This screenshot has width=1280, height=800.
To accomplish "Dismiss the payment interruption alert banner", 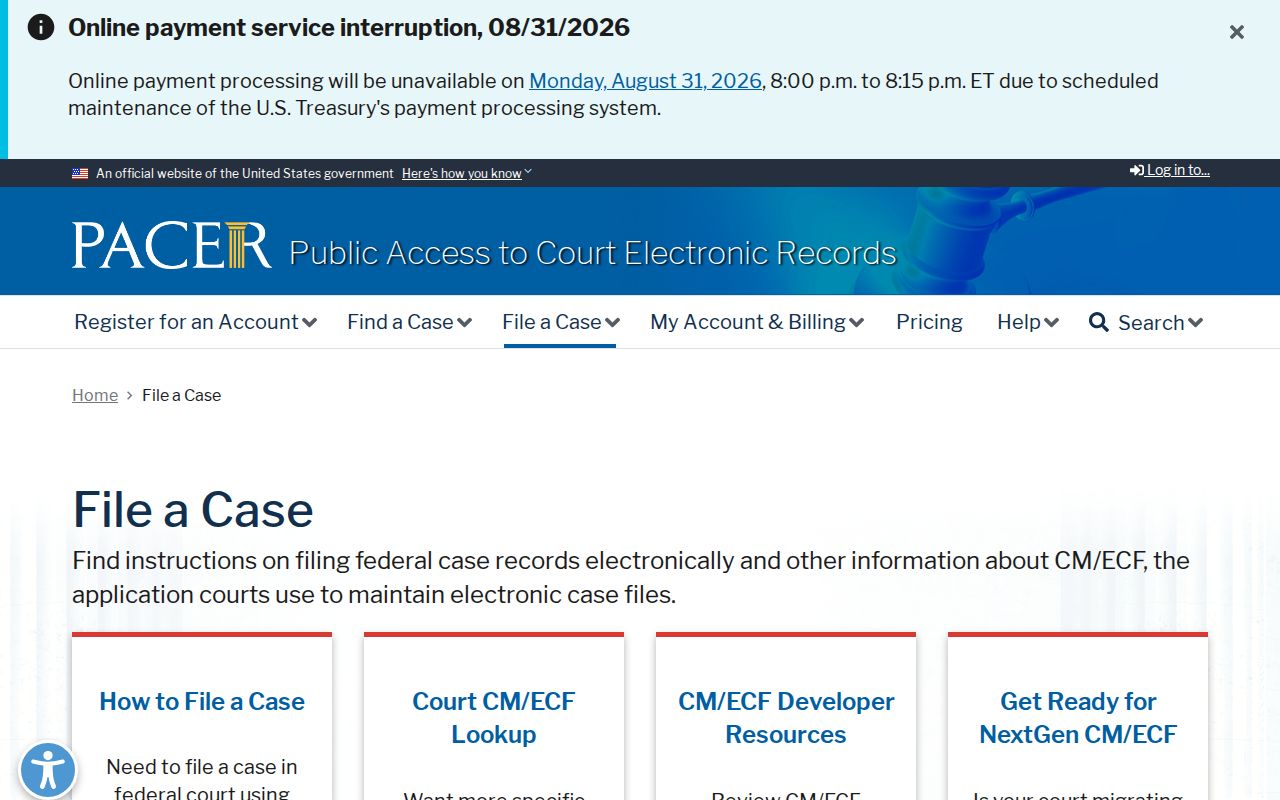I will pyautogui.click(x=1237, y=32).
